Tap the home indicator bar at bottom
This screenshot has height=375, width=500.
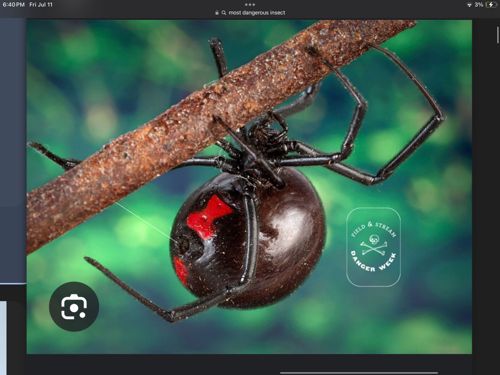pyautogui.click(x=359, y=373)
